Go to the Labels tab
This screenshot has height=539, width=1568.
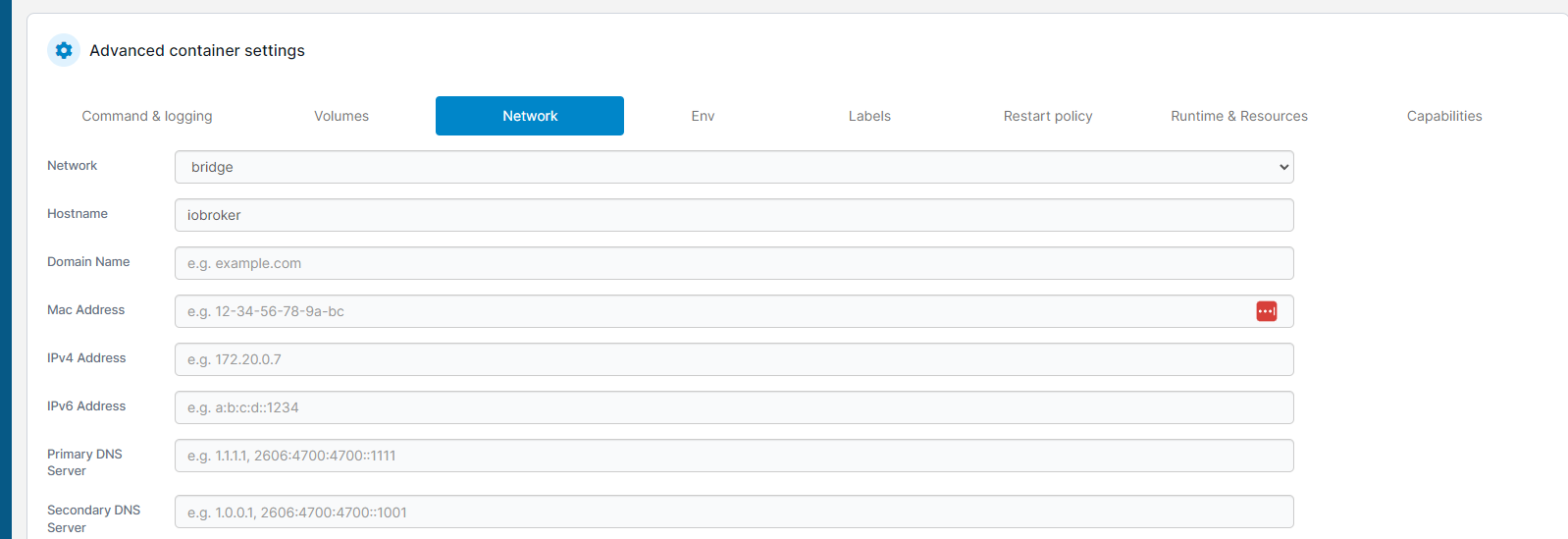point(869,116)
